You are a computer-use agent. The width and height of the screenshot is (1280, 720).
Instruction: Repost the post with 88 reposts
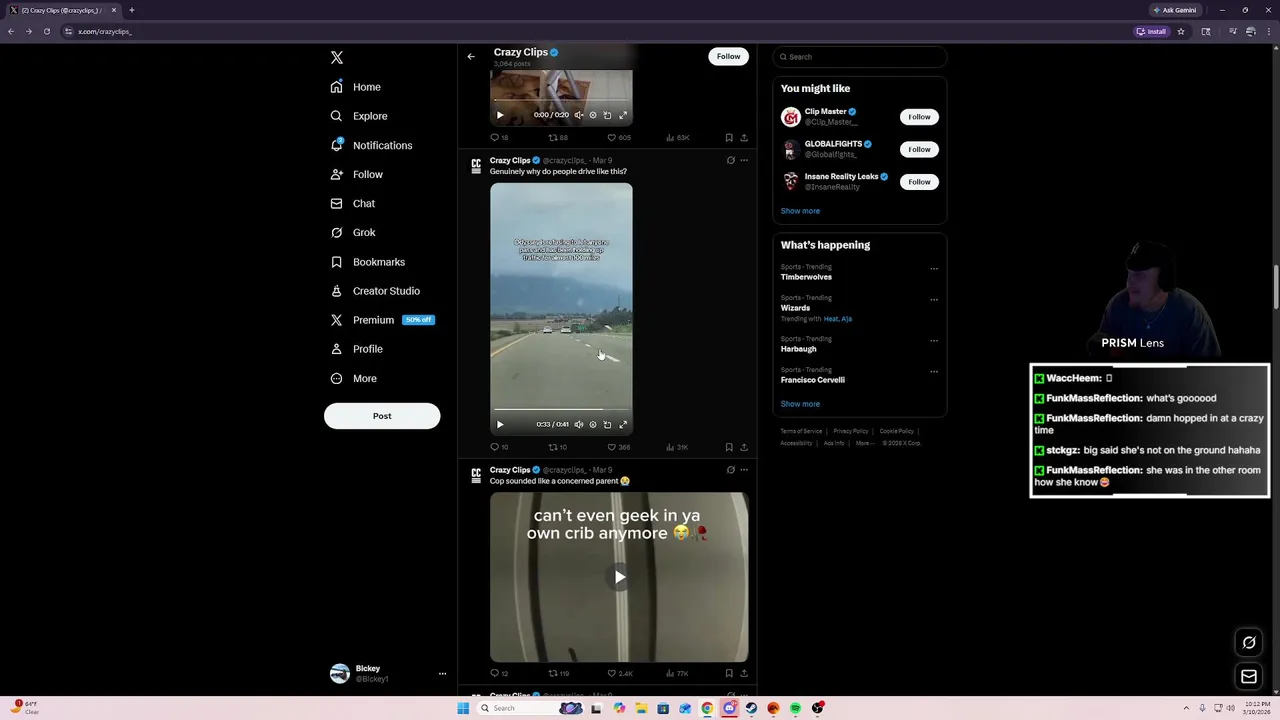point(557,138)
